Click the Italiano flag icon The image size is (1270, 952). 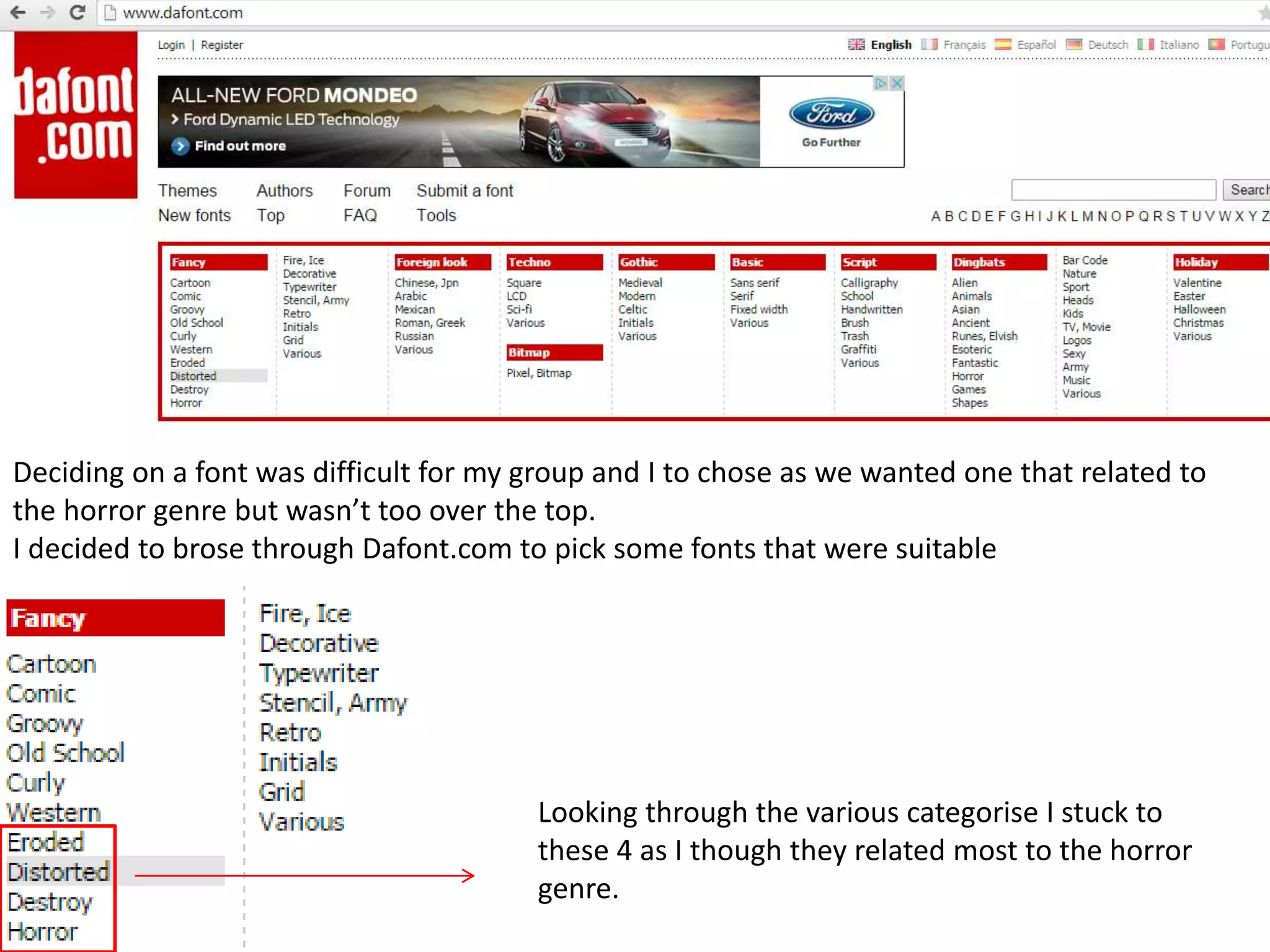click(x=1145, y=45)
